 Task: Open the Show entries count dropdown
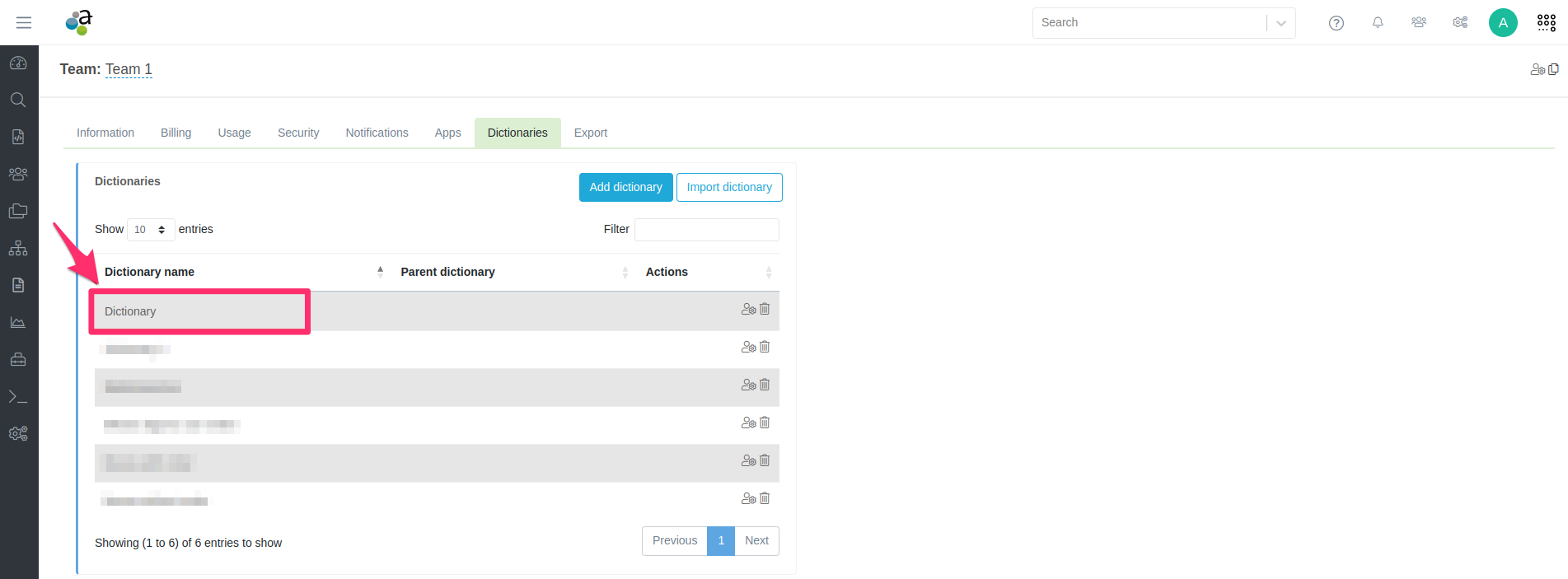pyautogui.click(x=151, y=230)
